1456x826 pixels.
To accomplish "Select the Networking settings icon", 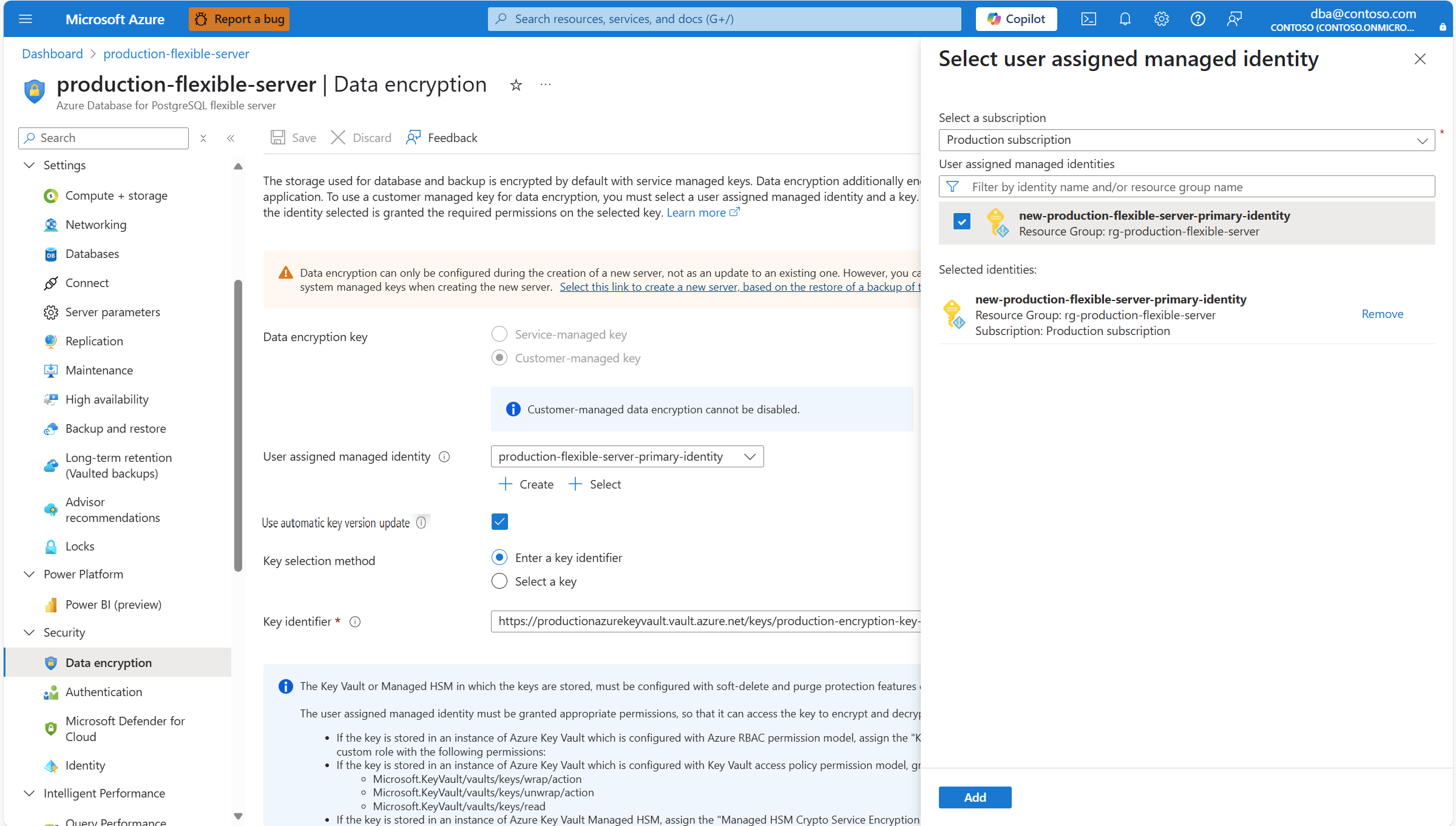I will point(51,225).
